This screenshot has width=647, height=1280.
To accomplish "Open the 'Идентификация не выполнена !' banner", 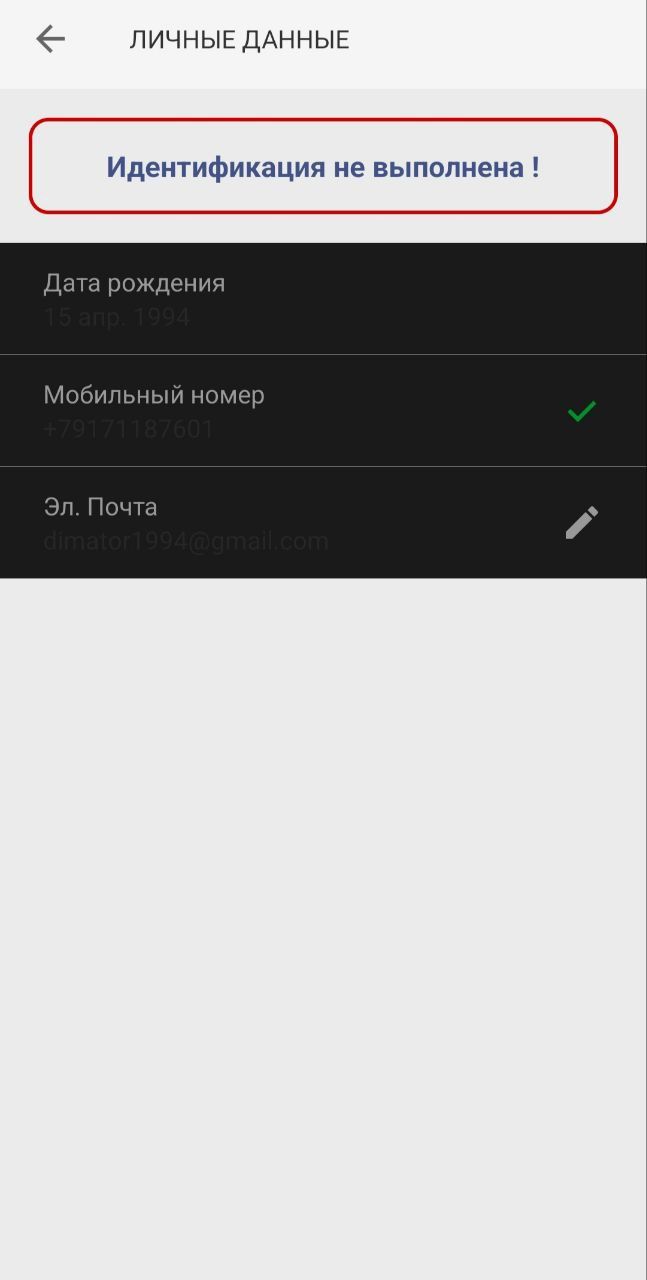I will tap(323, 166).
